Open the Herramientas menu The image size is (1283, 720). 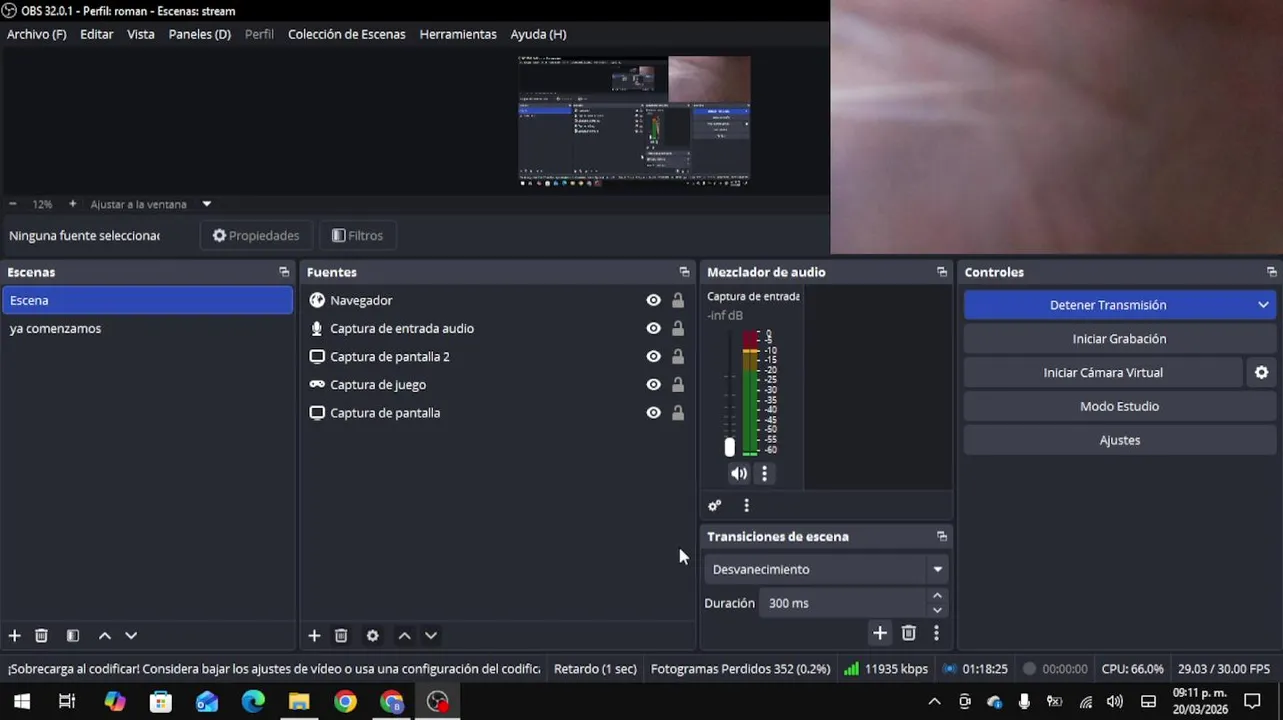(458, 34)
